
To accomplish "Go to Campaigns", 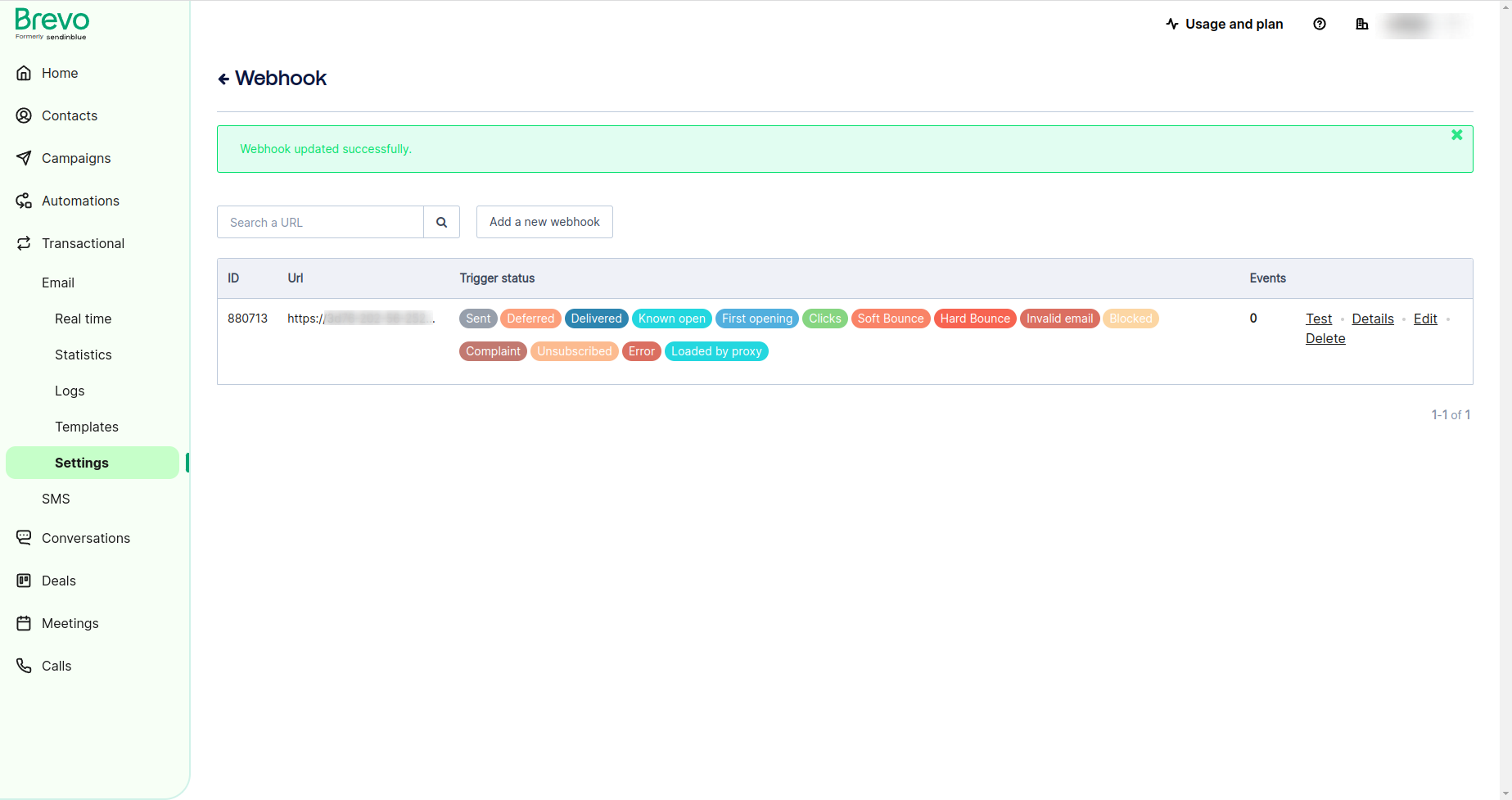I will click(x=76, y=158).
